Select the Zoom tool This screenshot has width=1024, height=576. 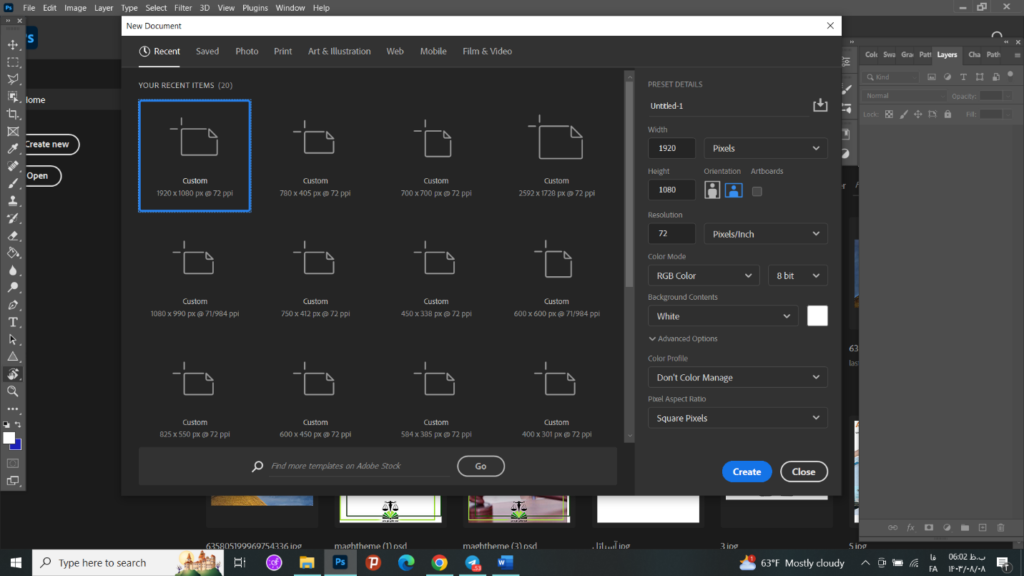click(x=13, y=391)
